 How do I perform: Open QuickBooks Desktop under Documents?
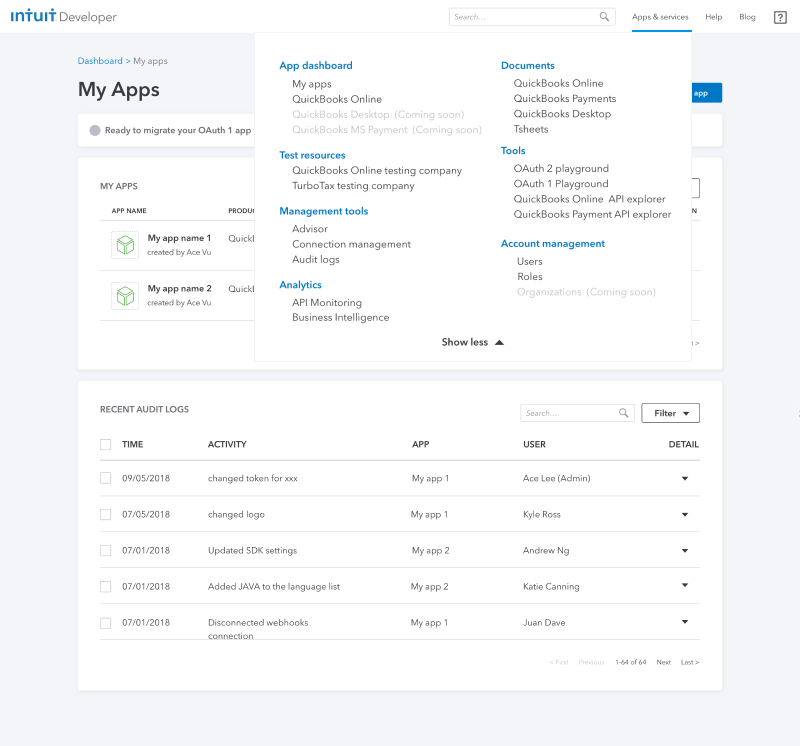coord(562,114)
